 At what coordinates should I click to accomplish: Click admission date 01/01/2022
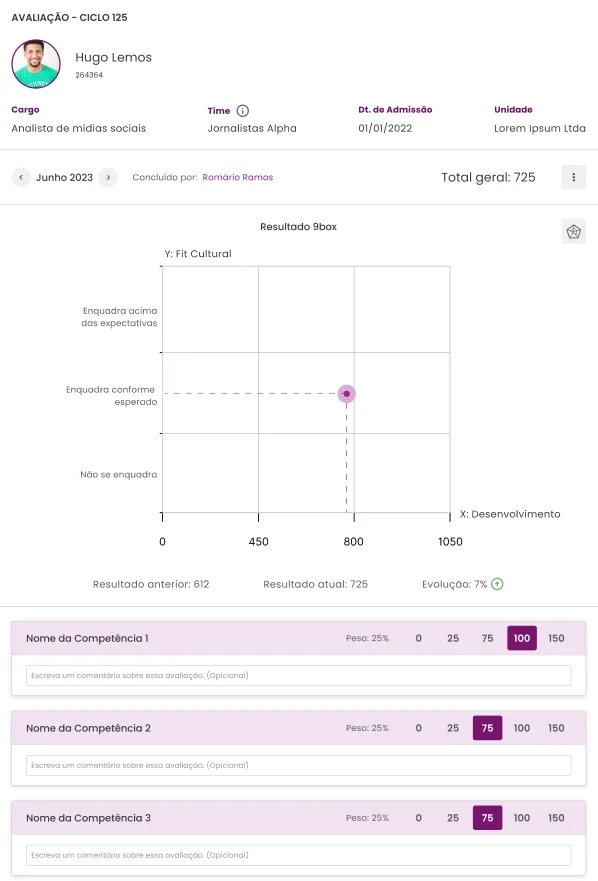coord(385,128)
